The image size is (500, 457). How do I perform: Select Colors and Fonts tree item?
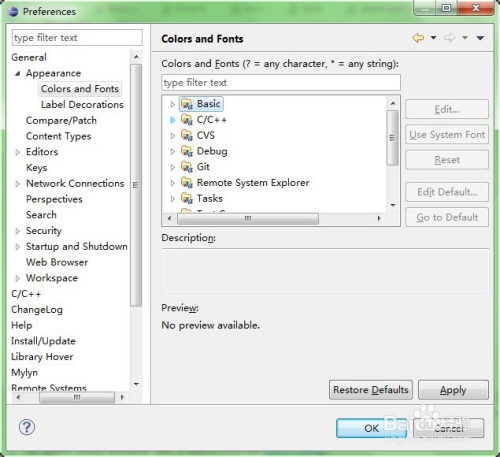tap(80, 89)
